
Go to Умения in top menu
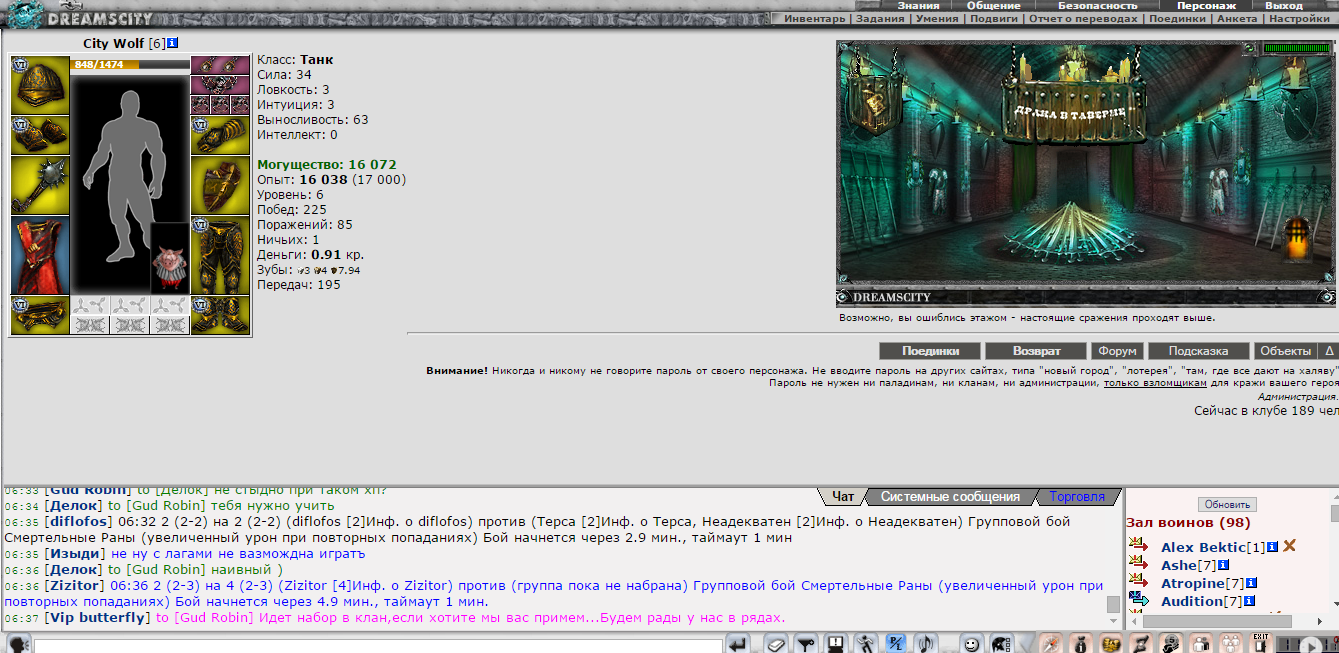(936, 18)
